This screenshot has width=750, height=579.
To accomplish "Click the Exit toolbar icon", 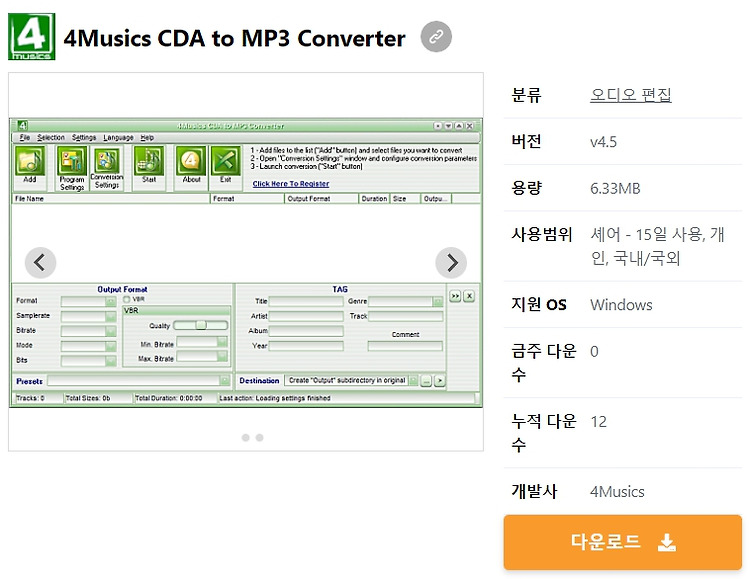I will [226, 161].
